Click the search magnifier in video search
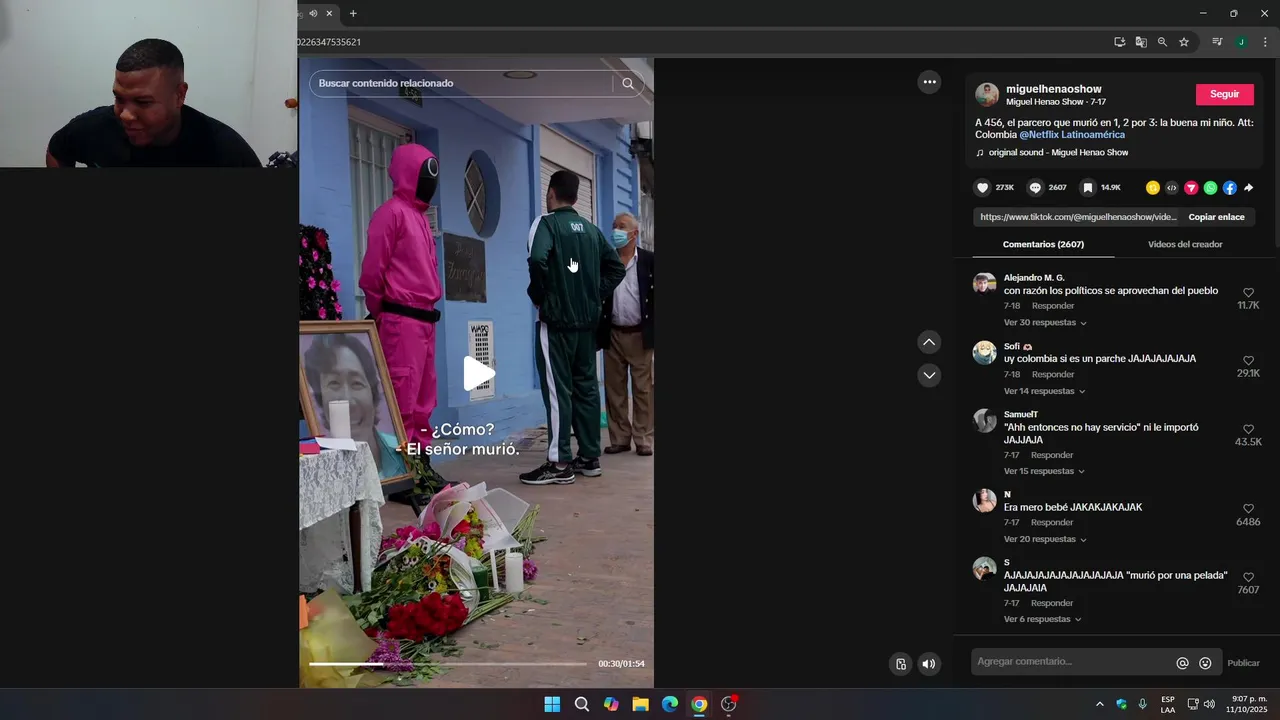The image size is (1280, 720). point(628,83)
